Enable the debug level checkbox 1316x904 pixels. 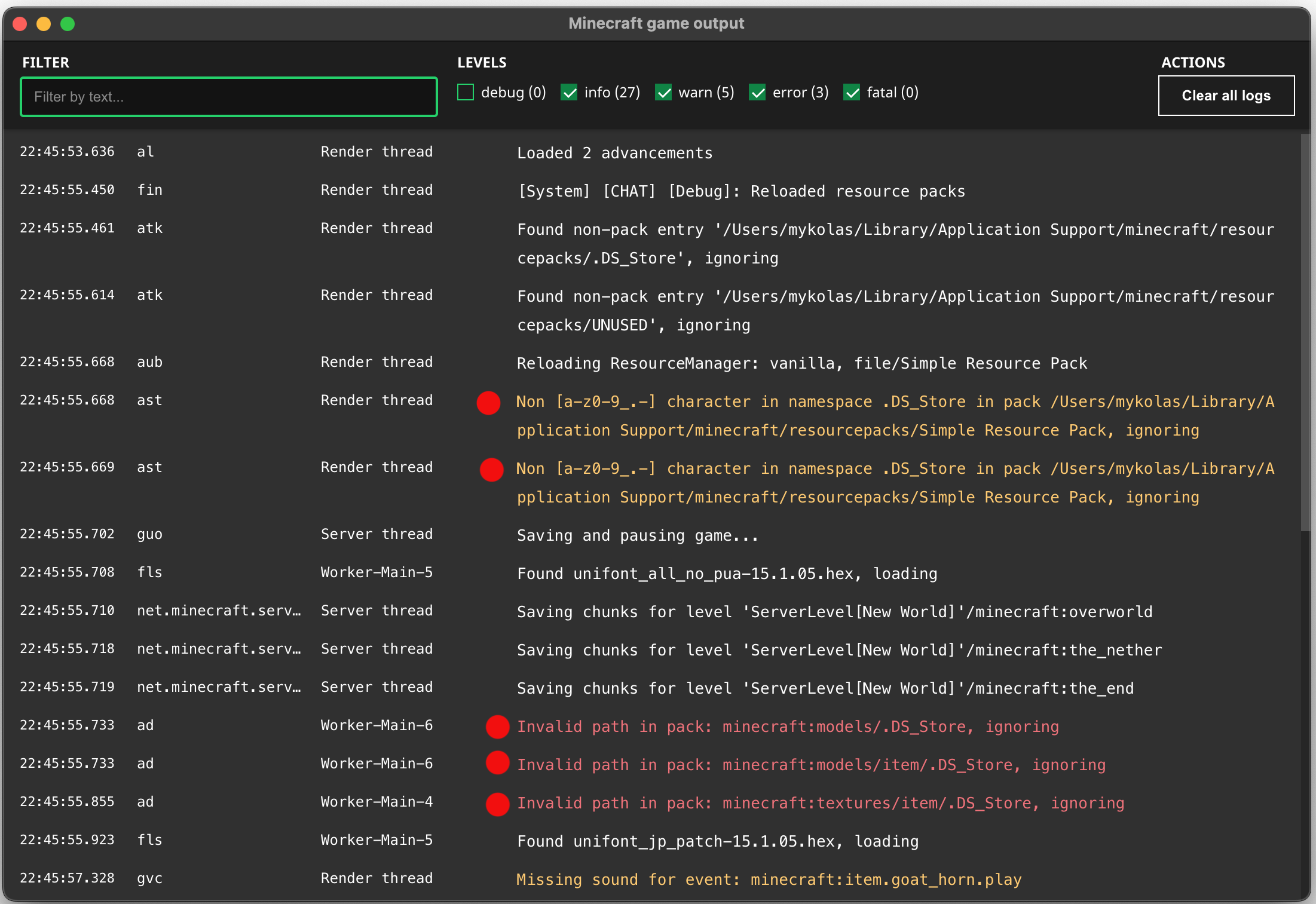pyautogui.click(x=466, y=93)
